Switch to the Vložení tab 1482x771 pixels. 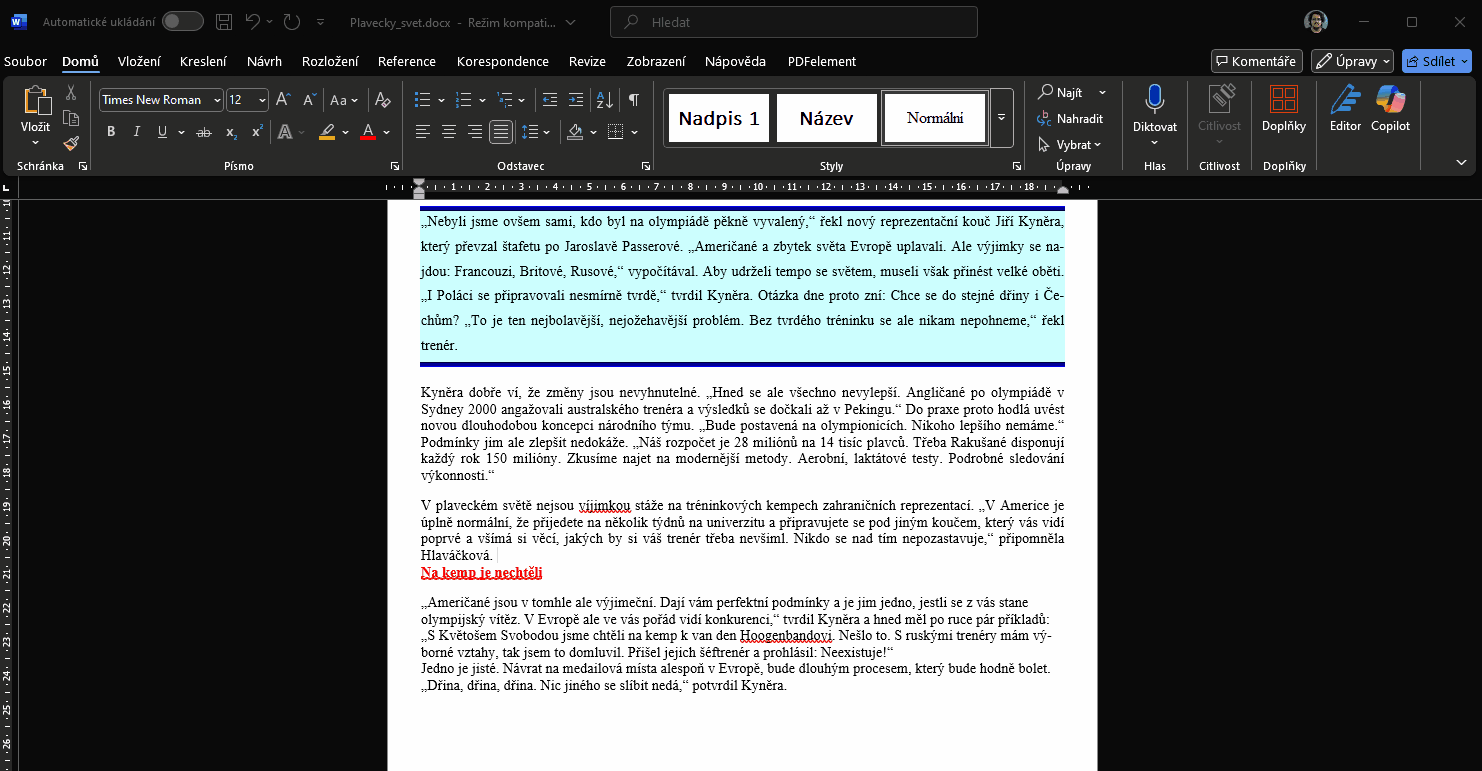click(139, 61)
